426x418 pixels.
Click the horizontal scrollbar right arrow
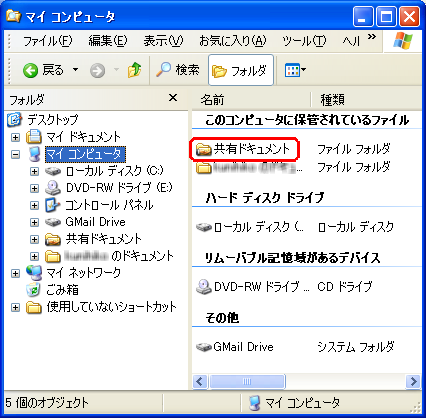[x=414, y=381]
